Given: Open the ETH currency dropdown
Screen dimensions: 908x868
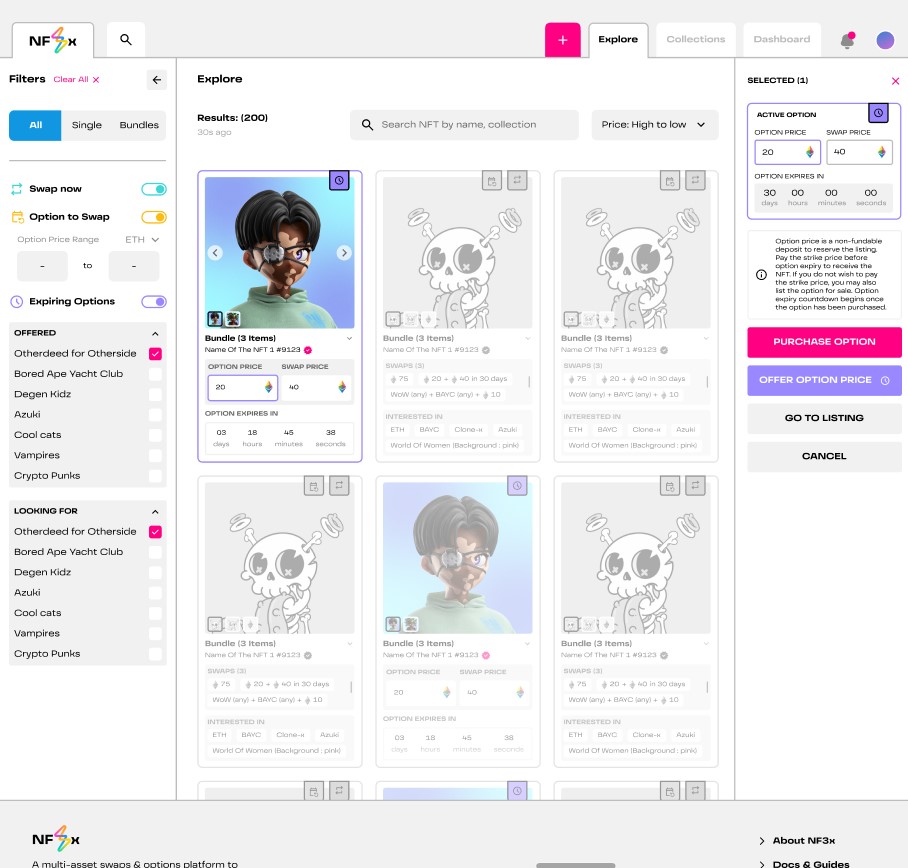Looking at the screenshot, I should [x=142, y=240].
